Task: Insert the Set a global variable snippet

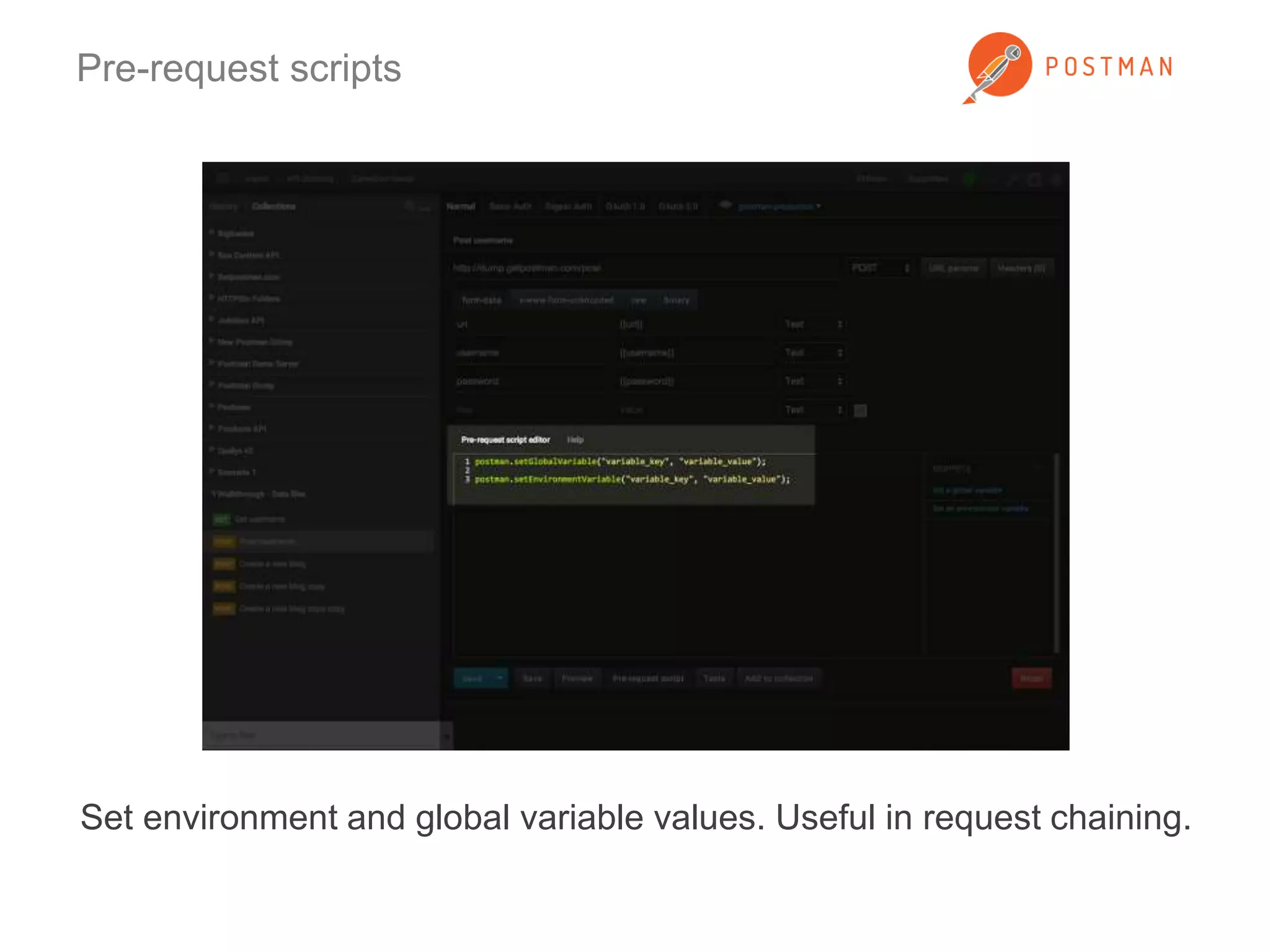Action: (968, 490)
